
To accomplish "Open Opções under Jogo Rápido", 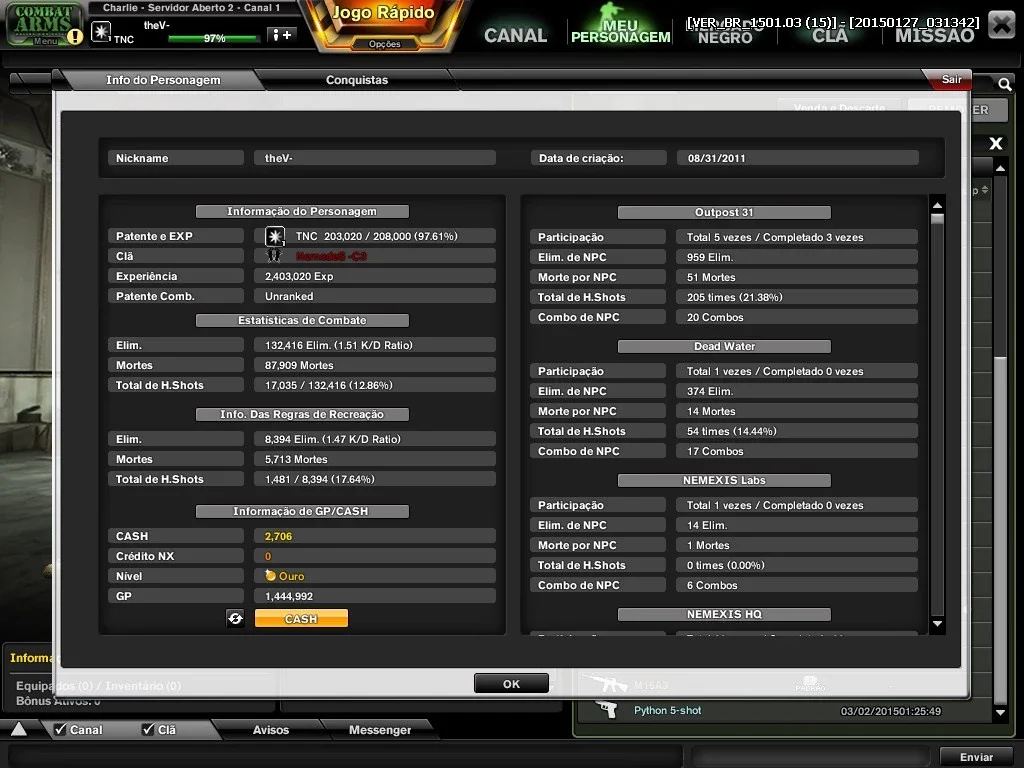I will point(384,44).
